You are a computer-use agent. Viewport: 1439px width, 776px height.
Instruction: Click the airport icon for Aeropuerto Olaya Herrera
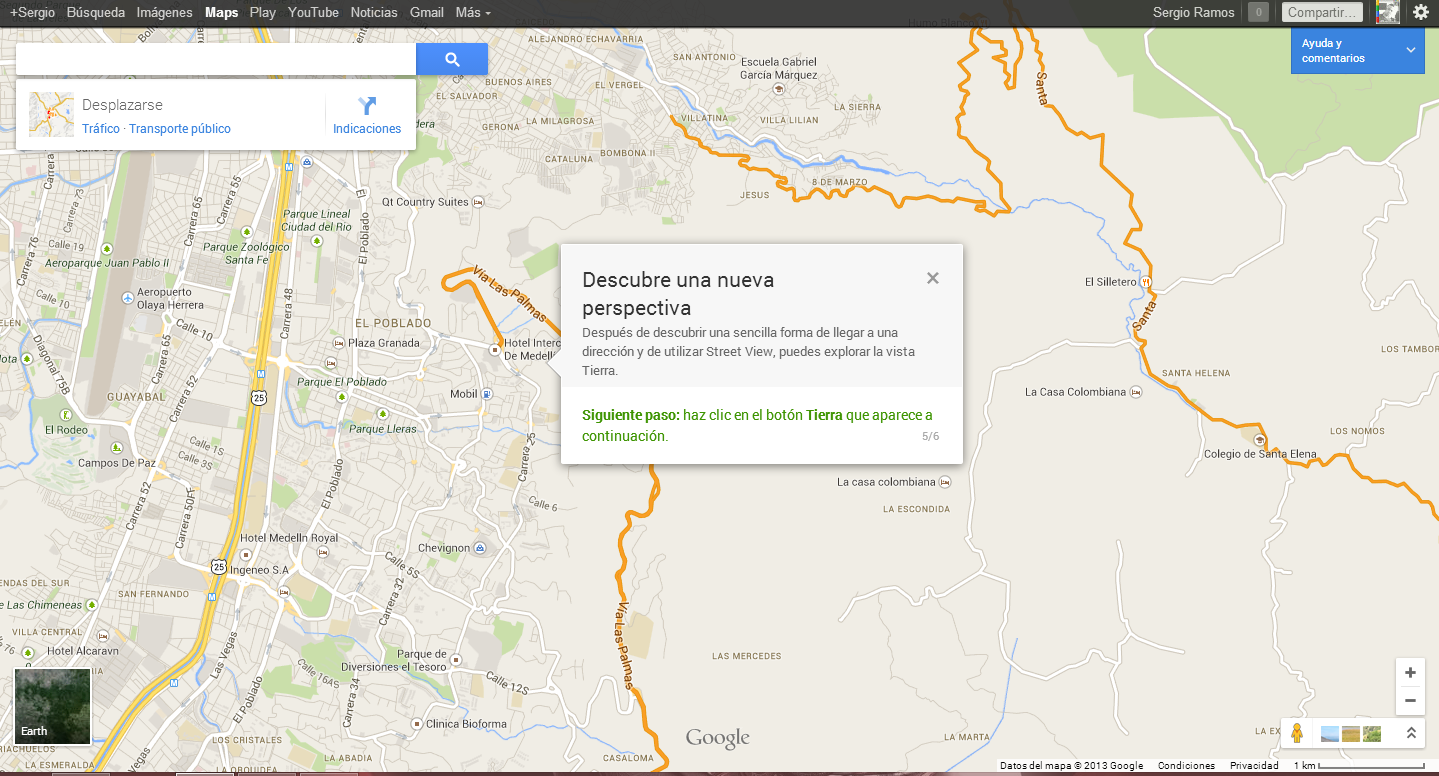tap(127, 298)
